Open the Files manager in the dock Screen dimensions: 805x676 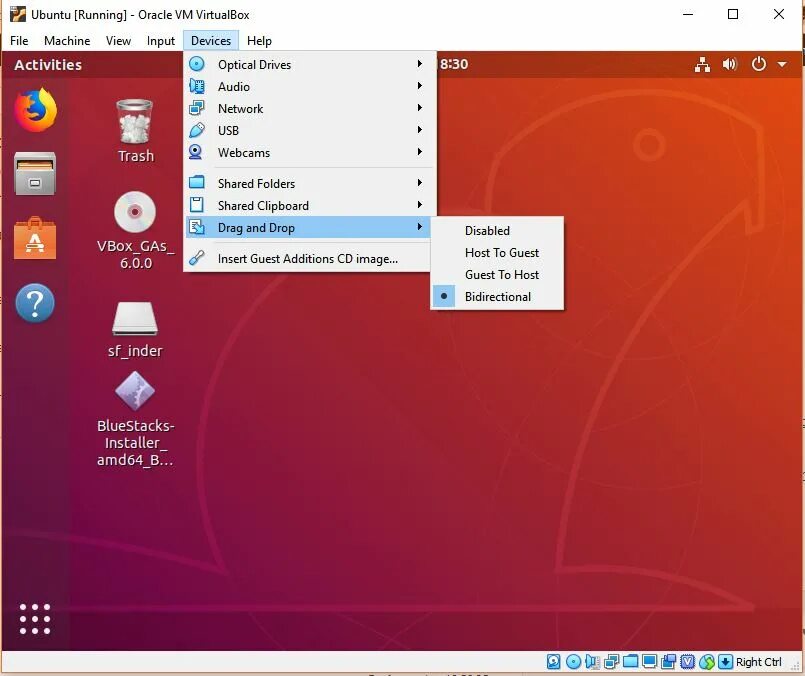[x=35, y=173]
